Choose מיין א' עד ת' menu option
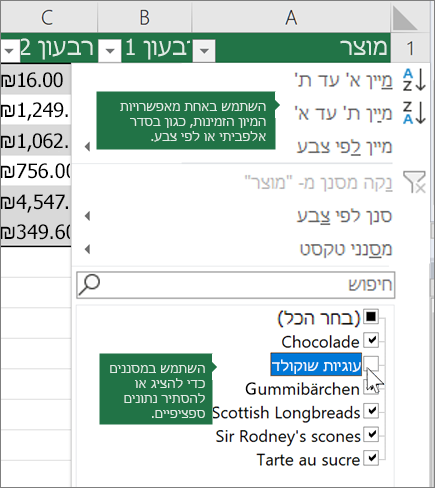 click(344, 81)
